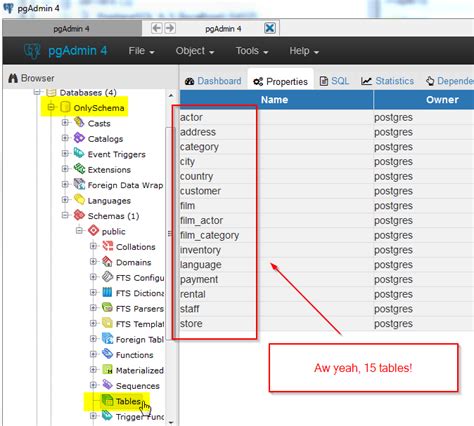Select the actor table row

tap(327, 117)
